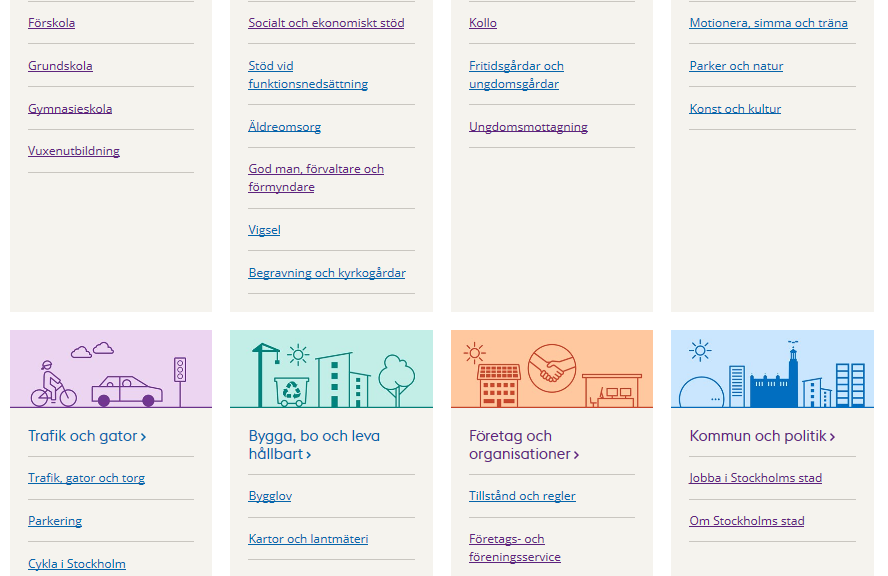
Task: Visit Motionera, simma och träna link
Action: (769, 23)
